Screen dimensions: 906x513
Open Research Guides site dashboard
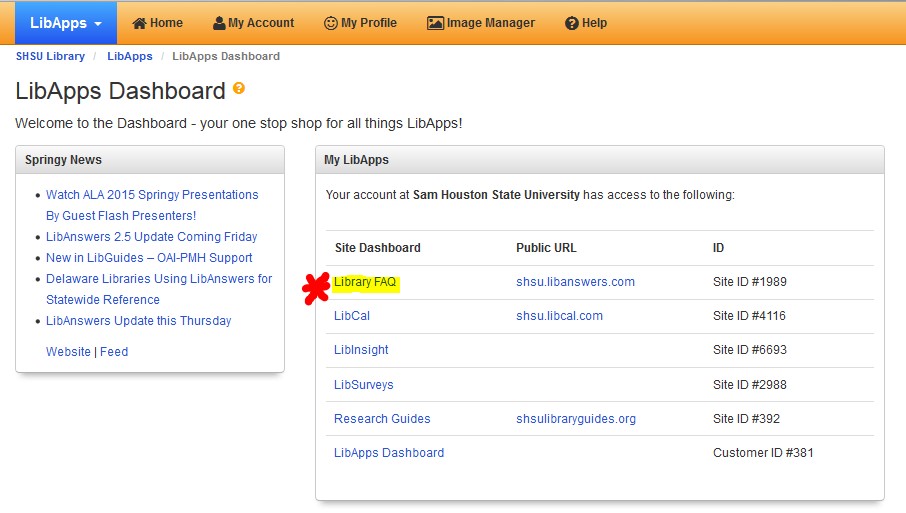382,419
